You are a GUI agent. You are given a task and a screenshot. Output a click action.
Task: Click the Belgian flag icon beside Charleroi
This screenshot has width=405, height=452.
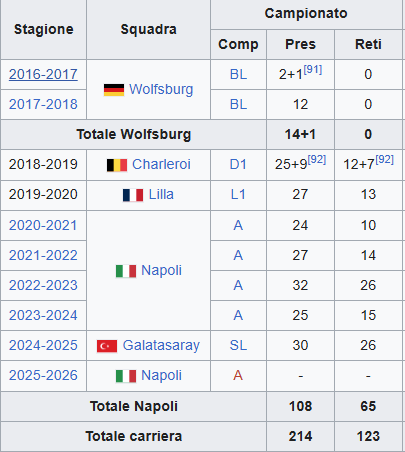pyautogui.click(x=117, y=165)
